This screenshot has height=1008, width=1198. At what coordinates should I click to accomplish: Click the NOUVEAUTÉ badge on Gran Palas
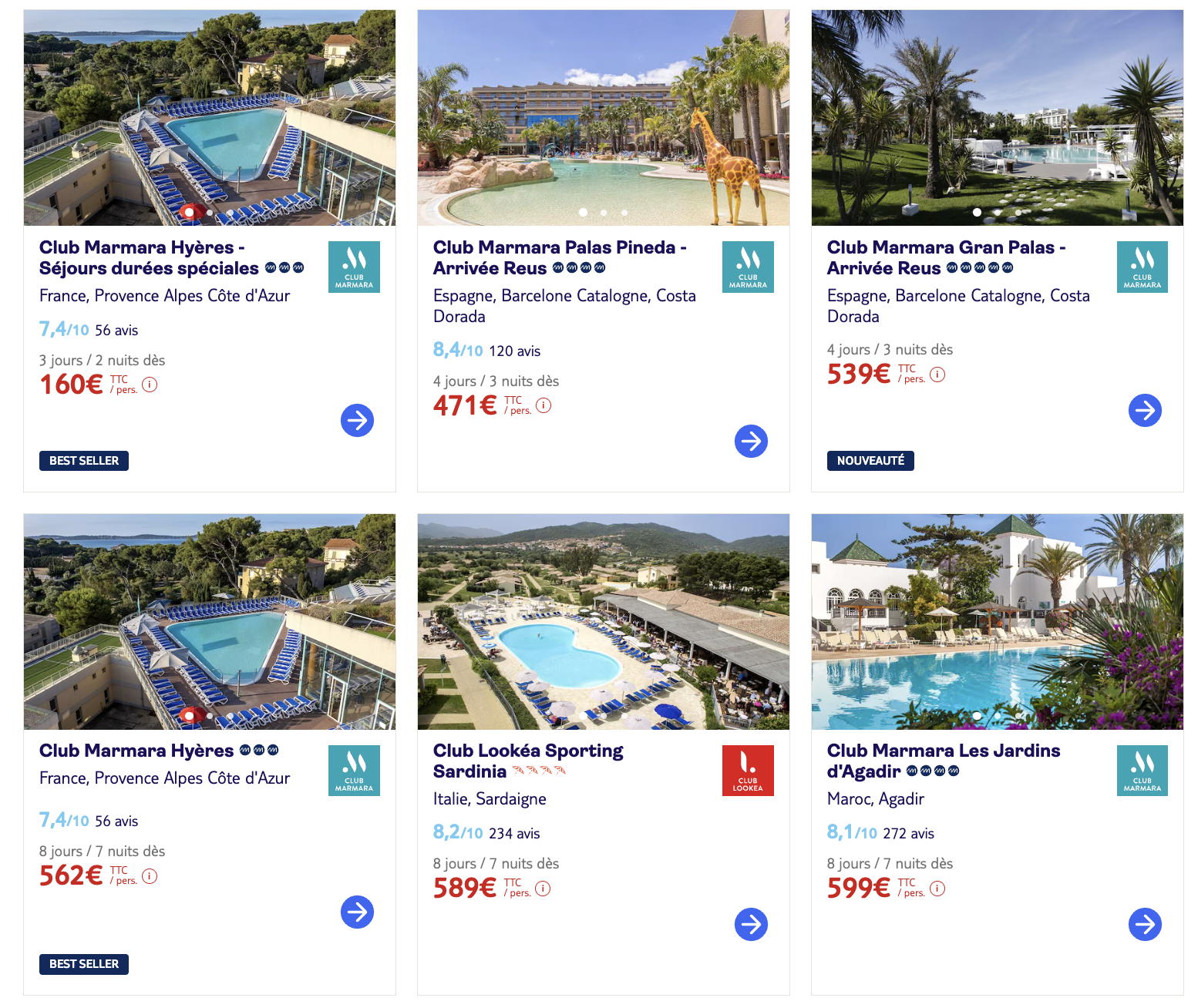pyautogui.click(x=870, y=461)
